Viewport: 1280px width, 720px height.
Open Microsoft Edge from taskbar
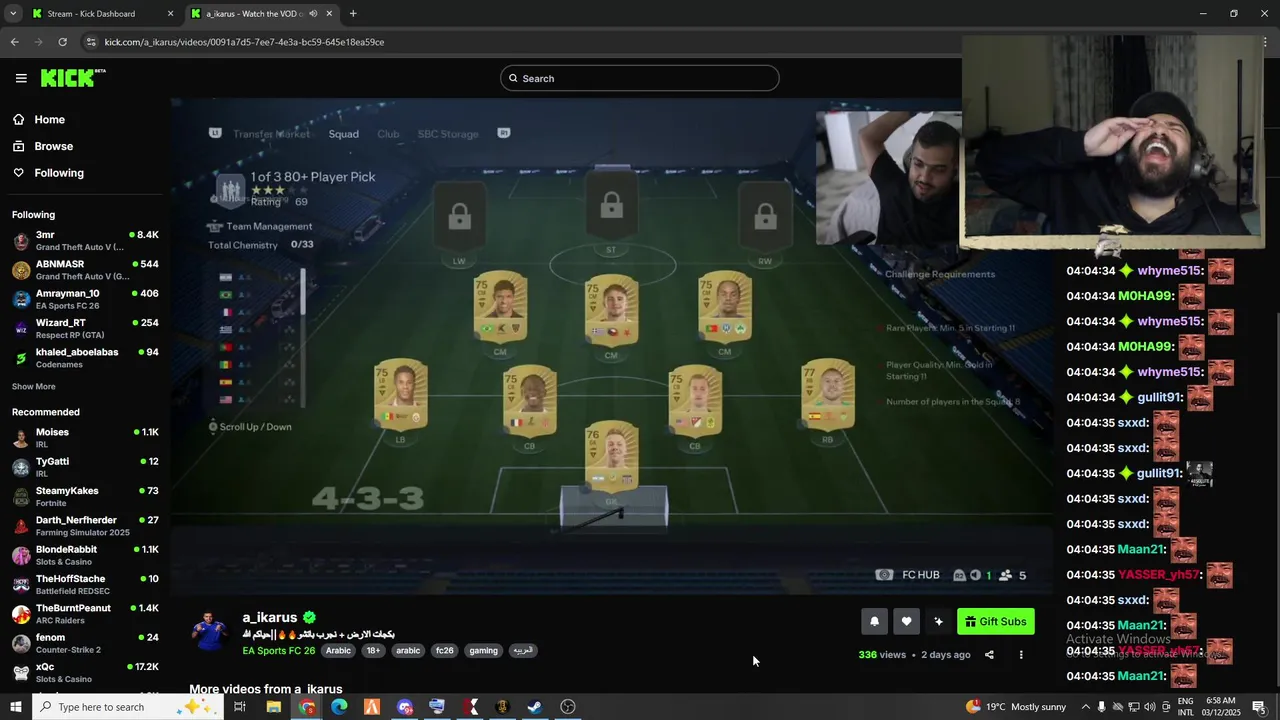click(x=339, y=707)
